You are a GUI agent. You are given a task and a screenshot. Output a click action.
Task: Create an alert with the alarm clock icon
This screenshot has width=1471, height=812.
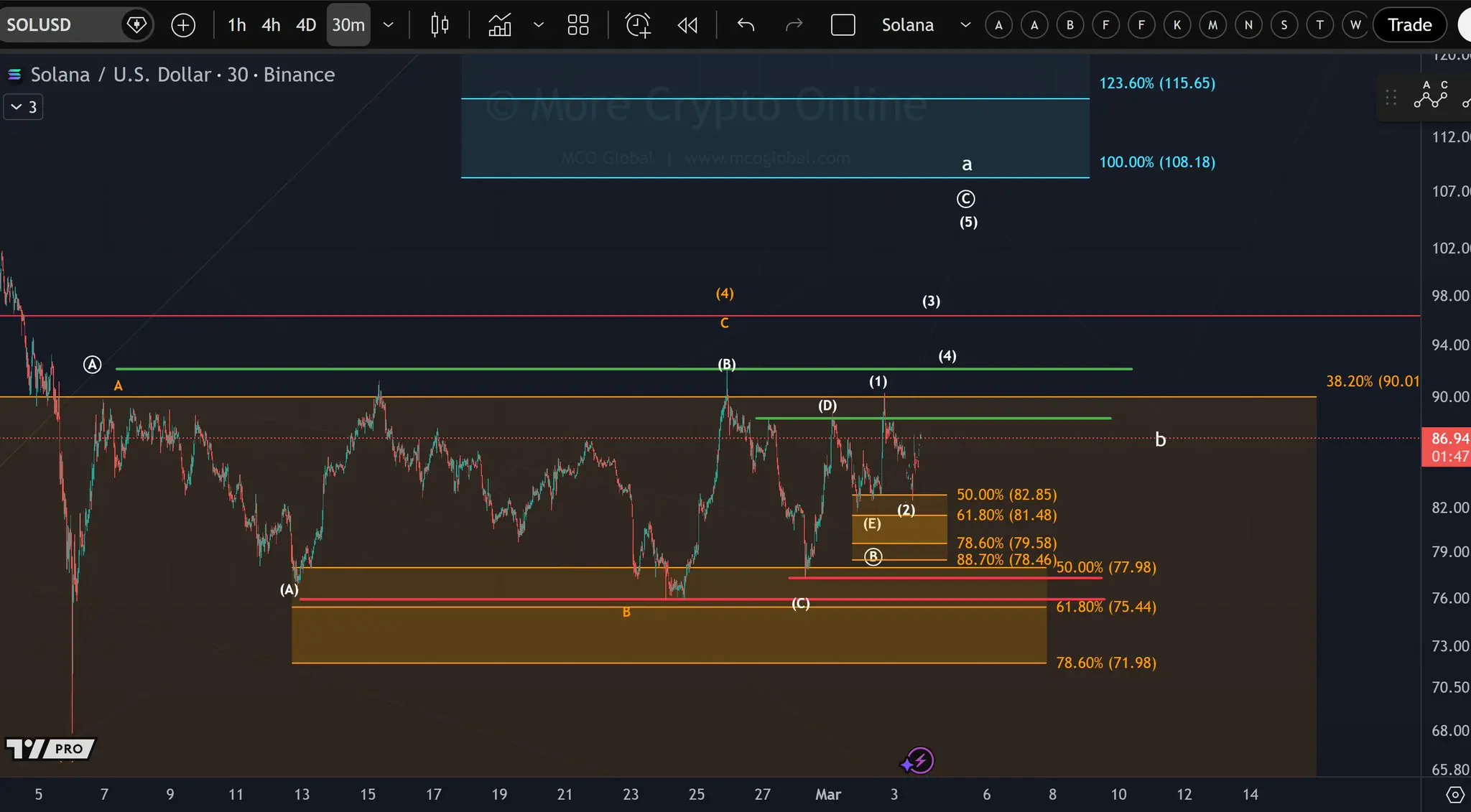coord(638,25)
